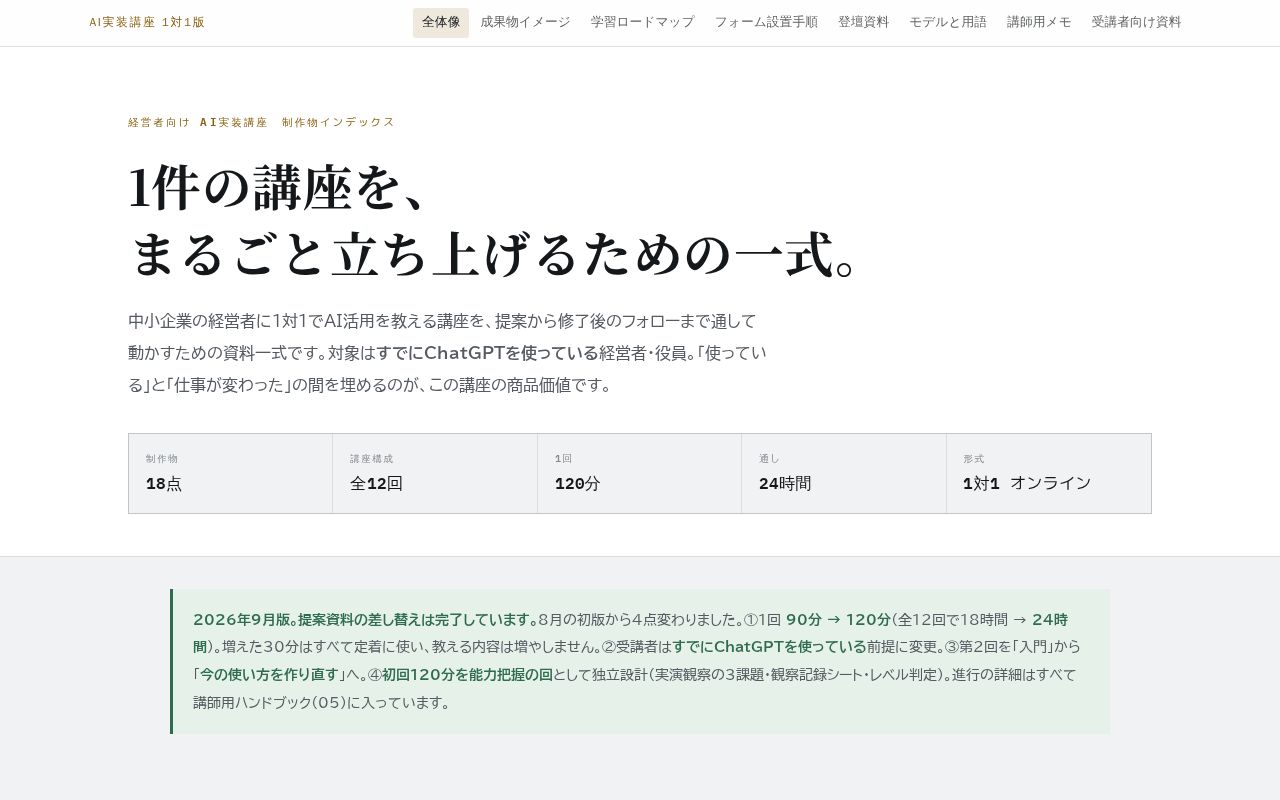Go to 成果物イメージ section

[525, 22]
